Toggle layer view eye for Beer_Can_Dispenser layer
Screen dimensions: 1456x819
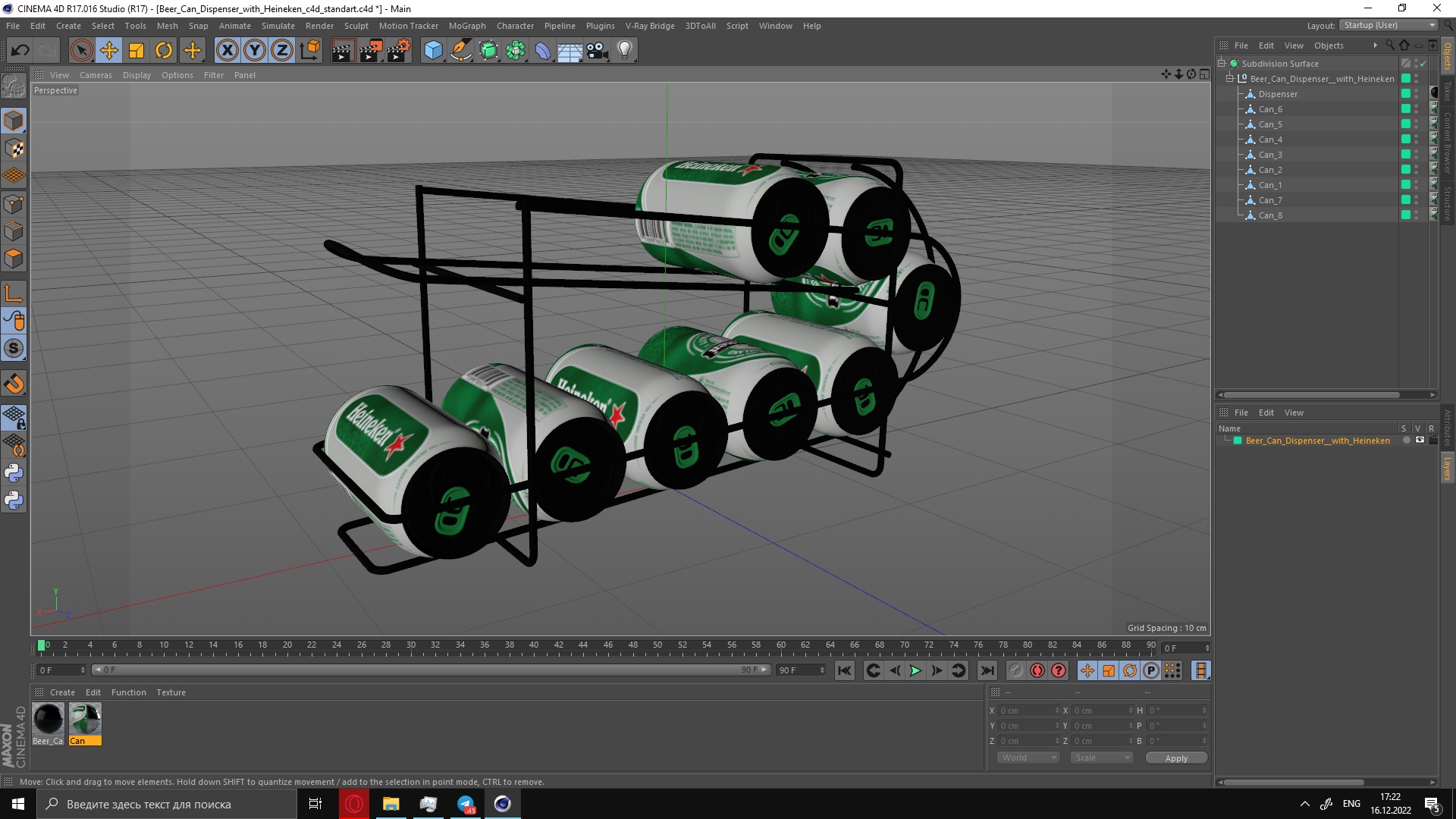click(1420, 440)
